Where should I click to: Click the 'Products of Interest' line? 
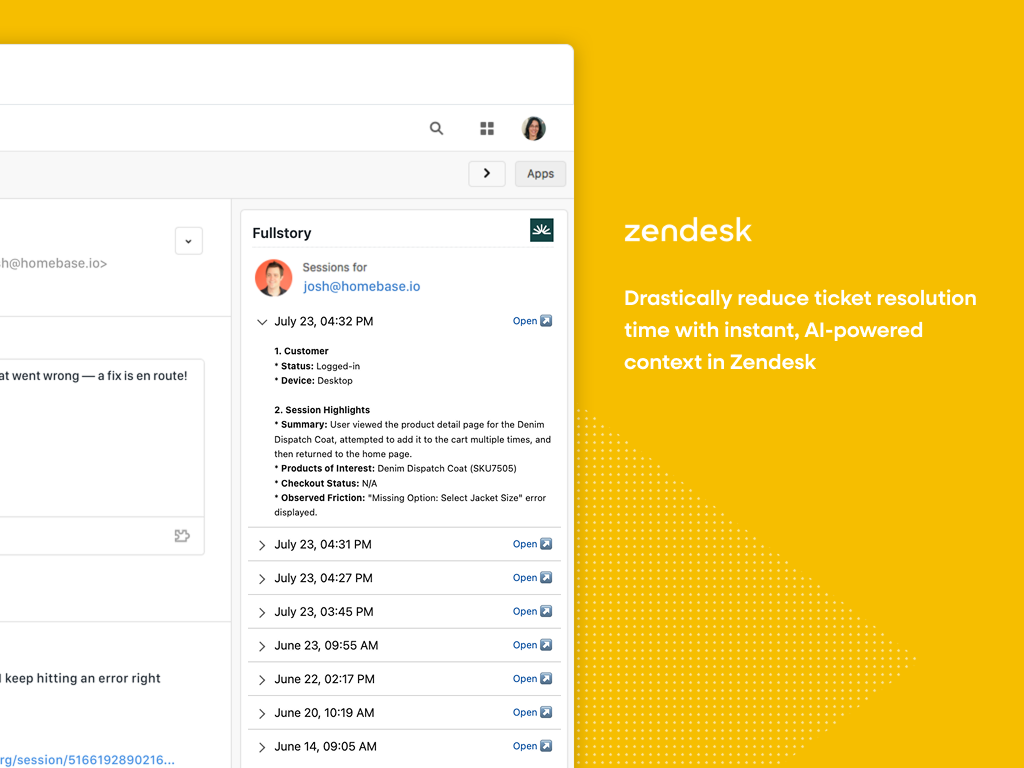395,468
